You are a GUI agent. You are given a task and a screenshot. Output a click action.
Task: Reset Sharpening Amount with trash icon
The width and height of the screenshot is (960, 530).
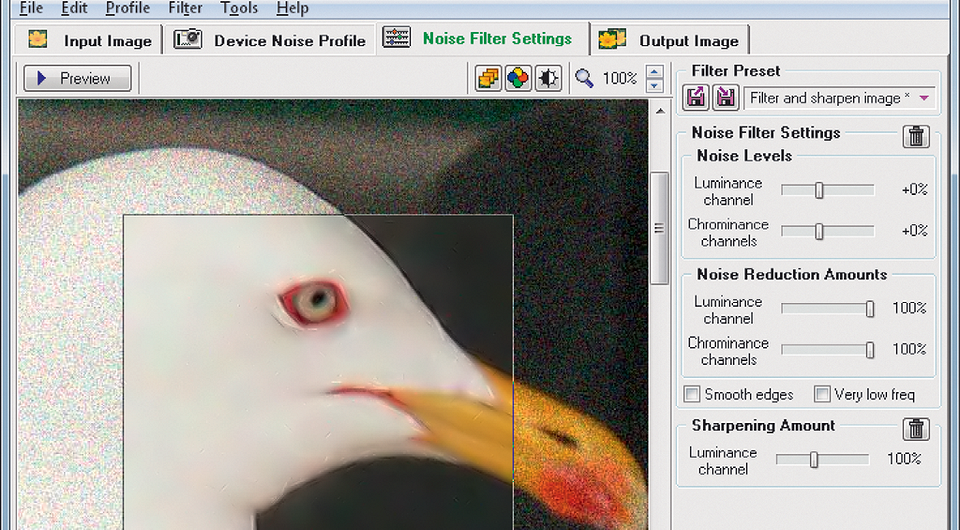tap(916, 429)
